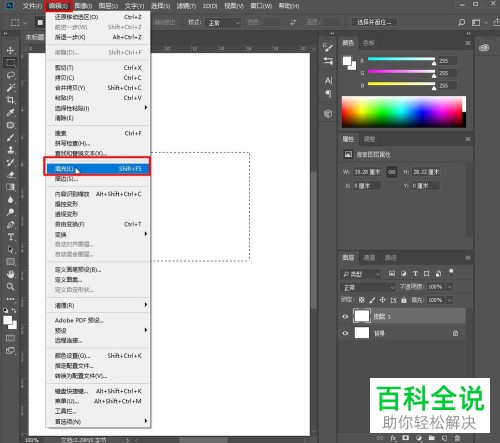The image size is (500, 443).
Task: Open the Color panel options menu
Action: 468,43
